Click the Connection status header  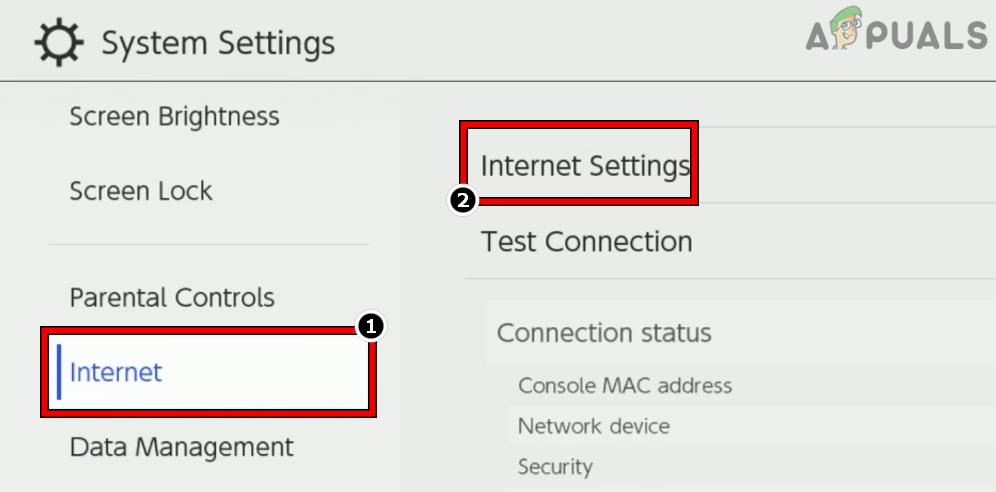tap(604, 333)
